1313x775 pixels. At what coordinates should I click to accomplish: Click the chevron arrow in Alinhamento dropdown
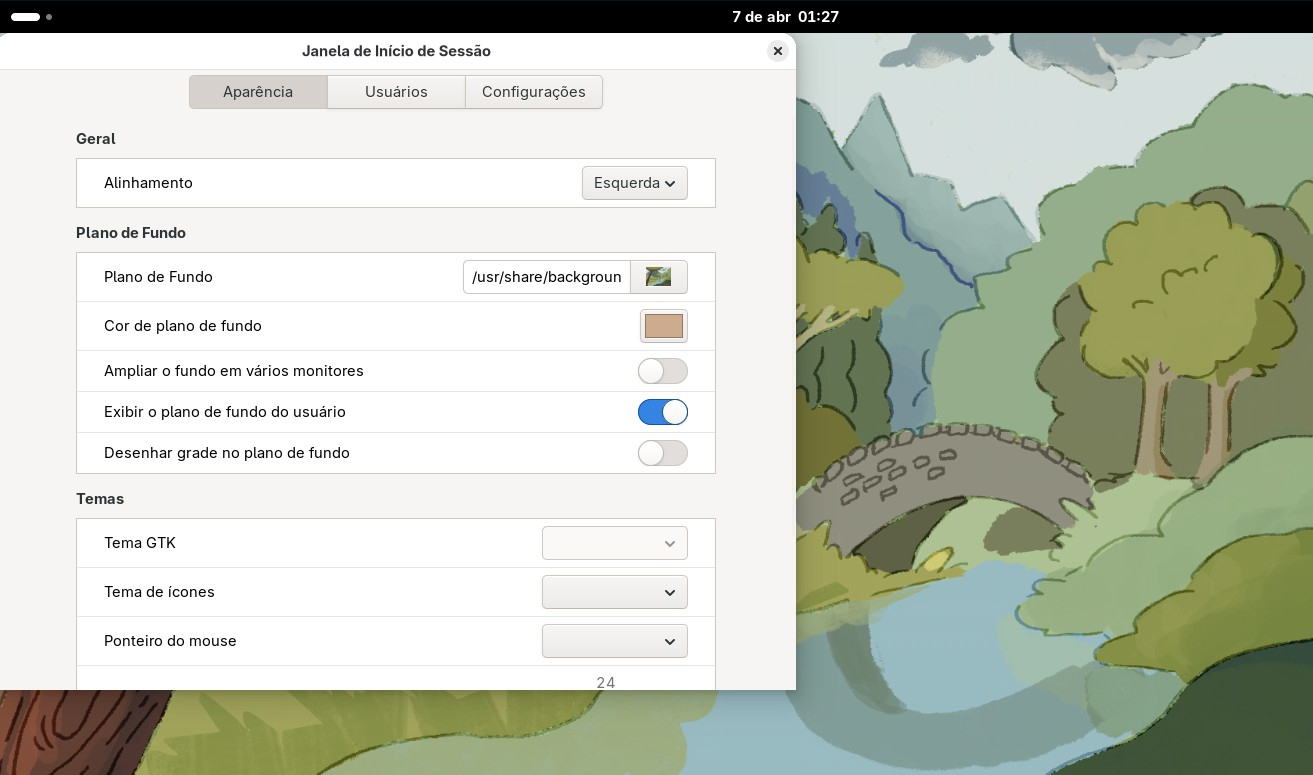click(670, 184)
